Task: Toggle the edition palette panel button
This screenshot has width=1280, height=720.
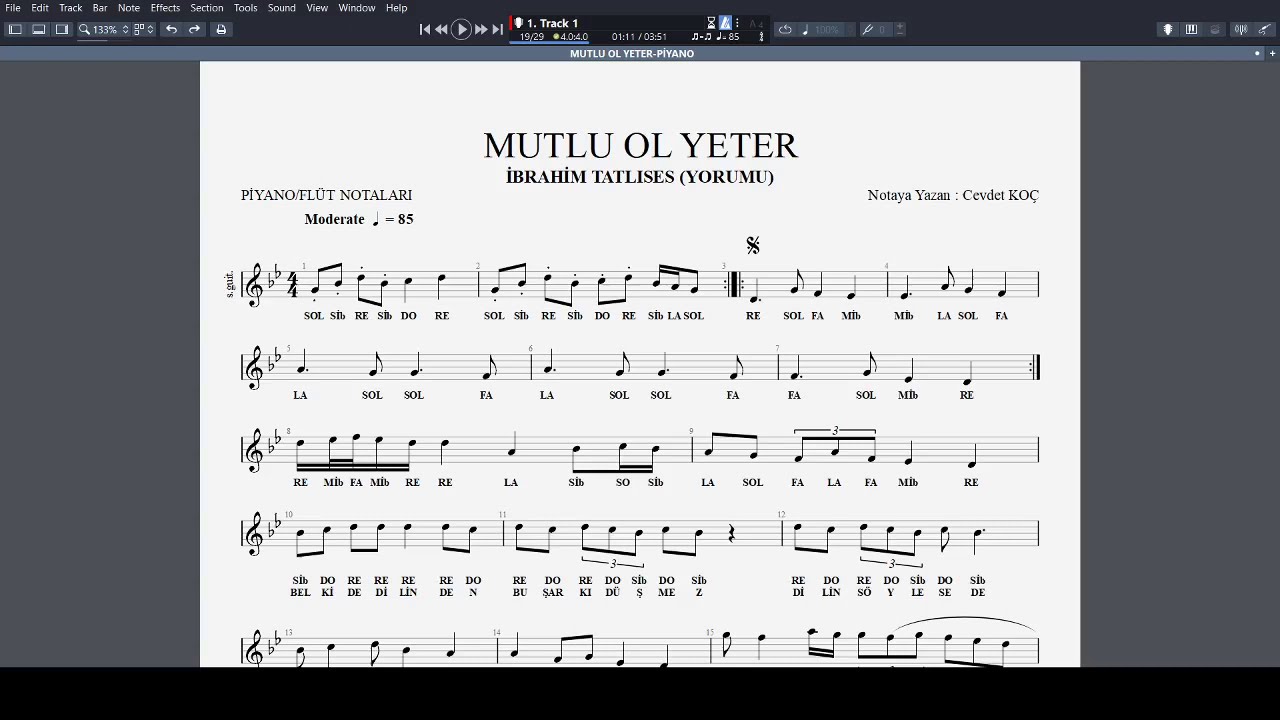Action: [x=15, y=29]
